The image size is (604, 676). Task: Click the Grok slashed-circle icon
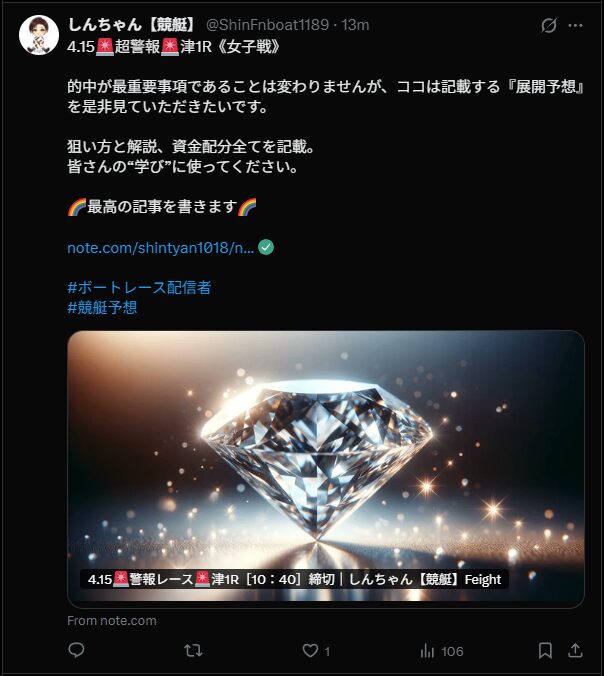click(548, 25)
